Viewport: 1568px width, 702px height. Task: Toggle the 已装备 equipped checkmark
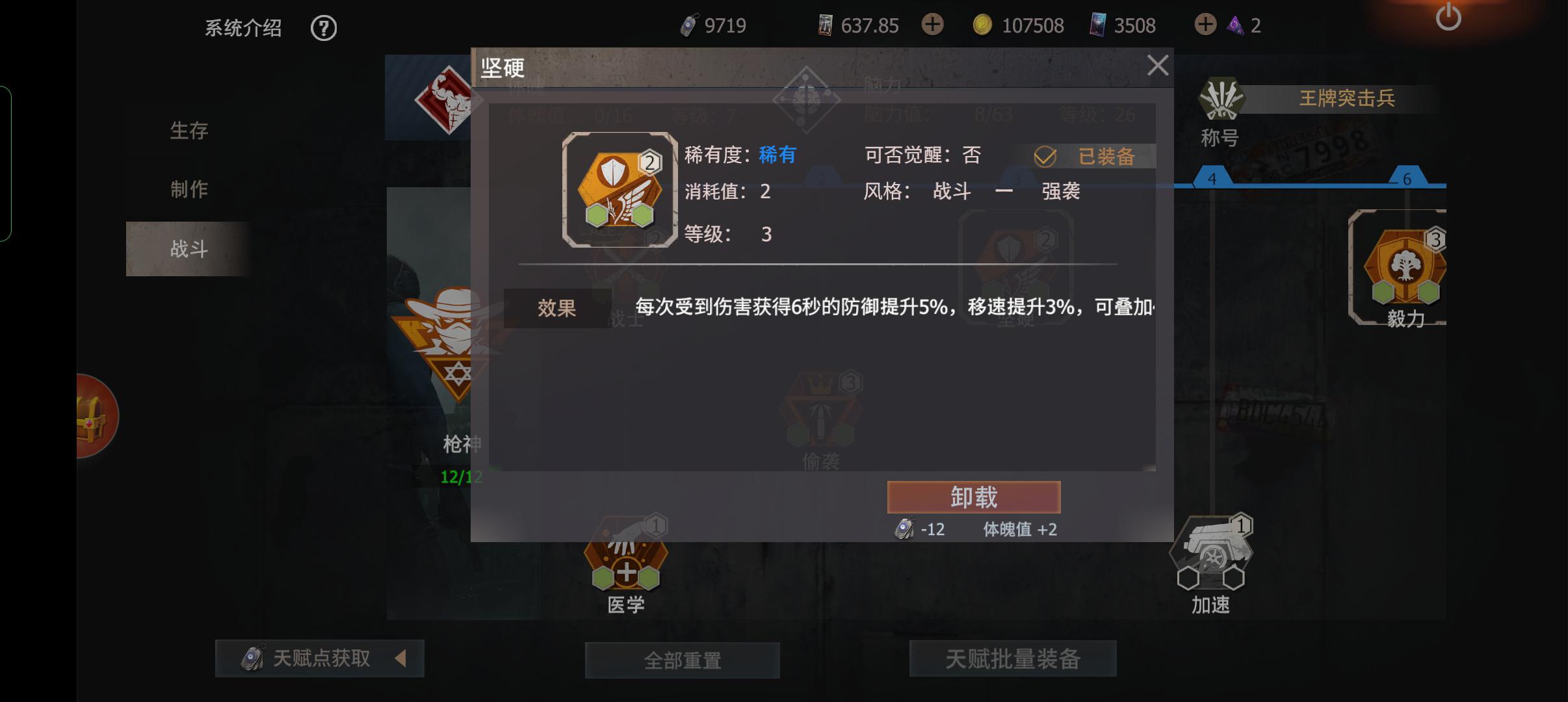pos(1045,156)
